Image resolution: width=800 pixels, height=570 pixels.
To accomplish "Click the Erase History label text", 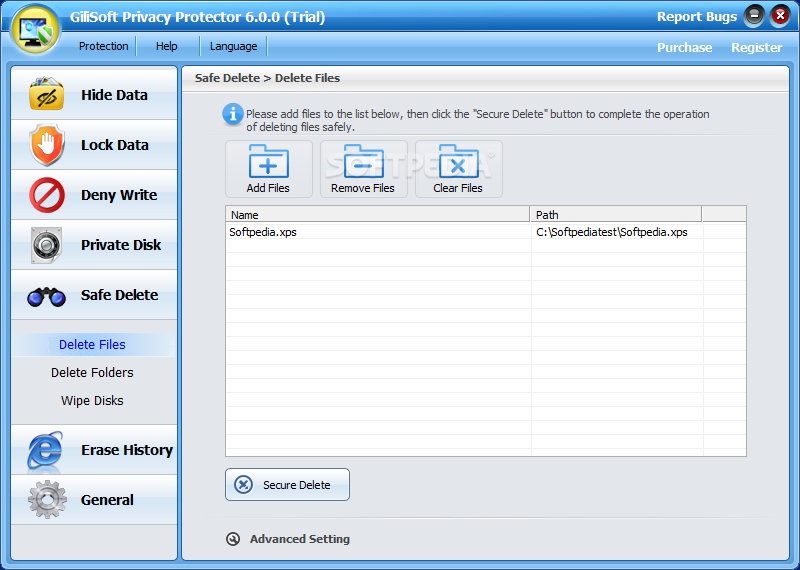I will (127, 450).
